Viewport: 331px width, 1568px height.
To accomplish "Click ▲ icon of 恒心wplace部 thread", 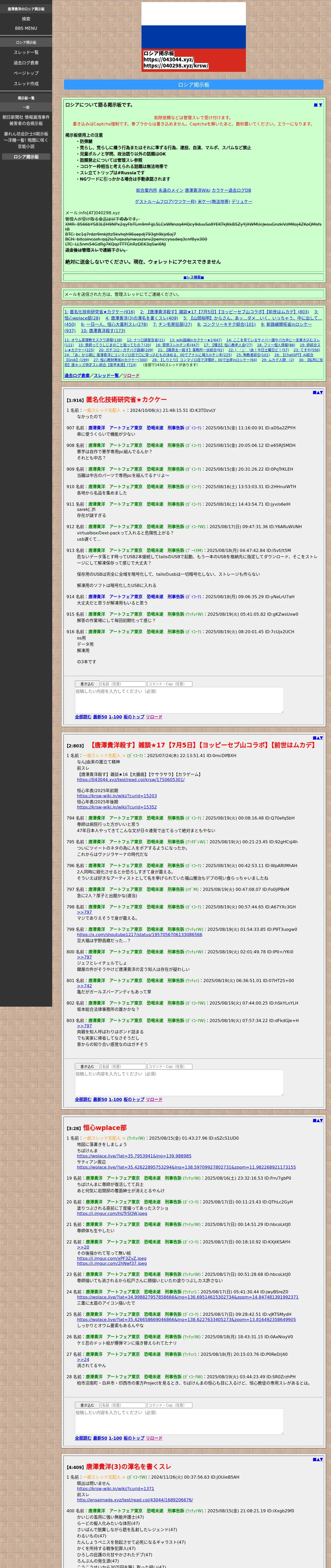I will click(318, 1120).
